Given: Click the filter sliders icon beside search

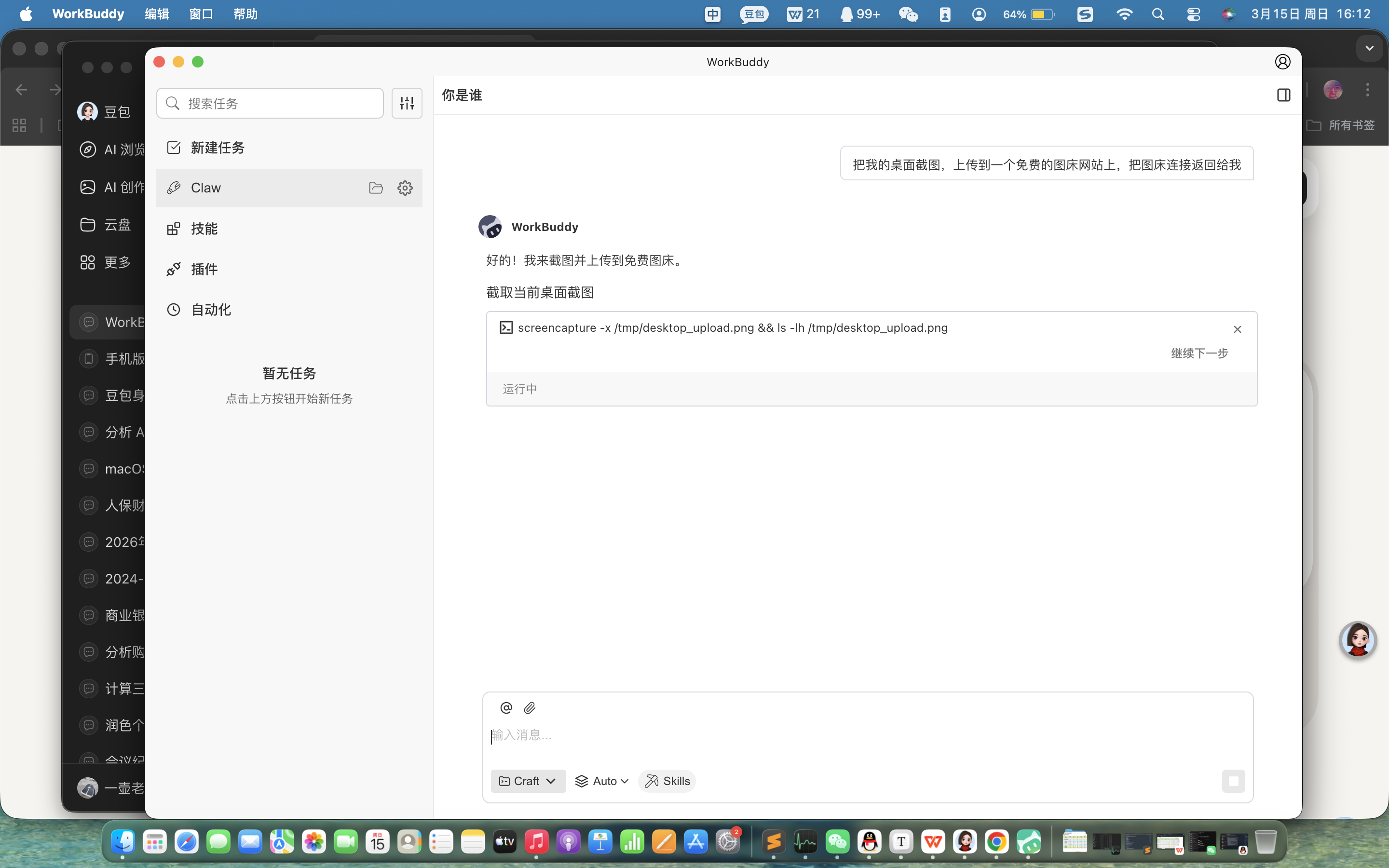Looking at the screenshot, I should [407, 103].
